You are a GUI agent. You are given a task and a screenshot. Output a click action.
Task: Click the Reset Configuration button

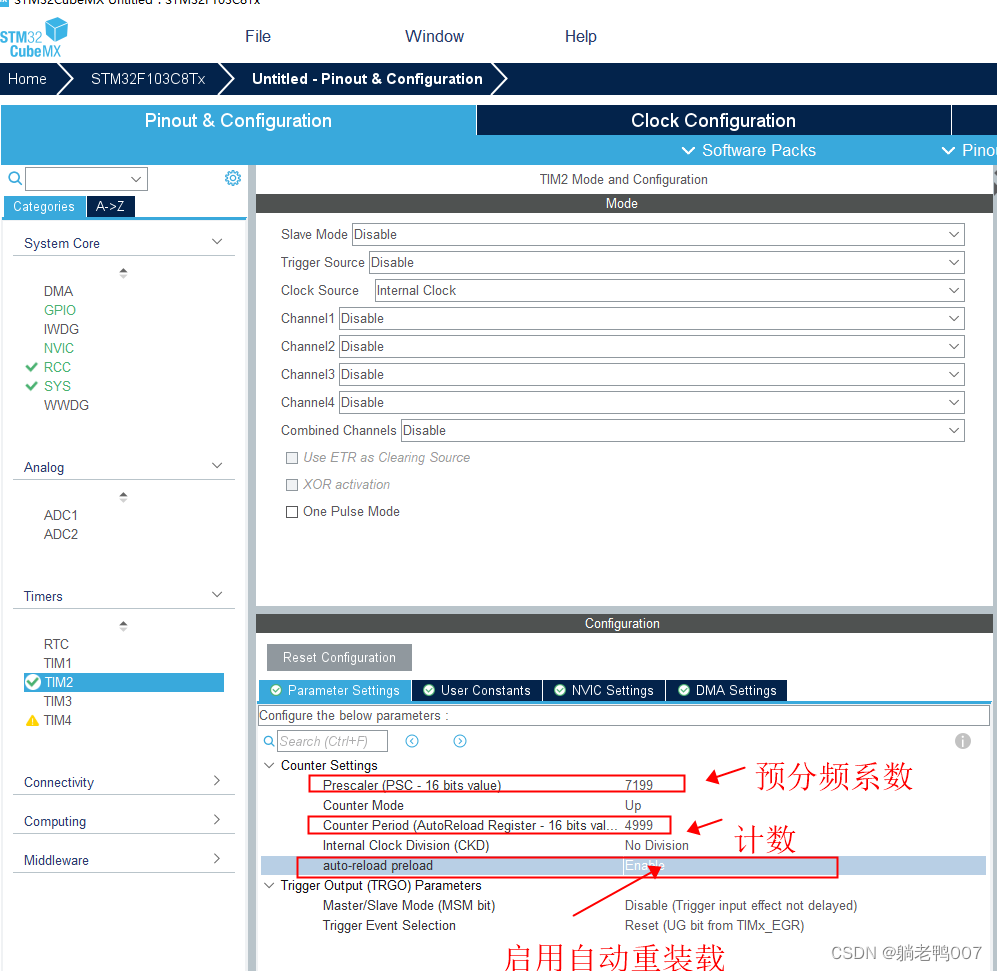[x=339, y=658]
